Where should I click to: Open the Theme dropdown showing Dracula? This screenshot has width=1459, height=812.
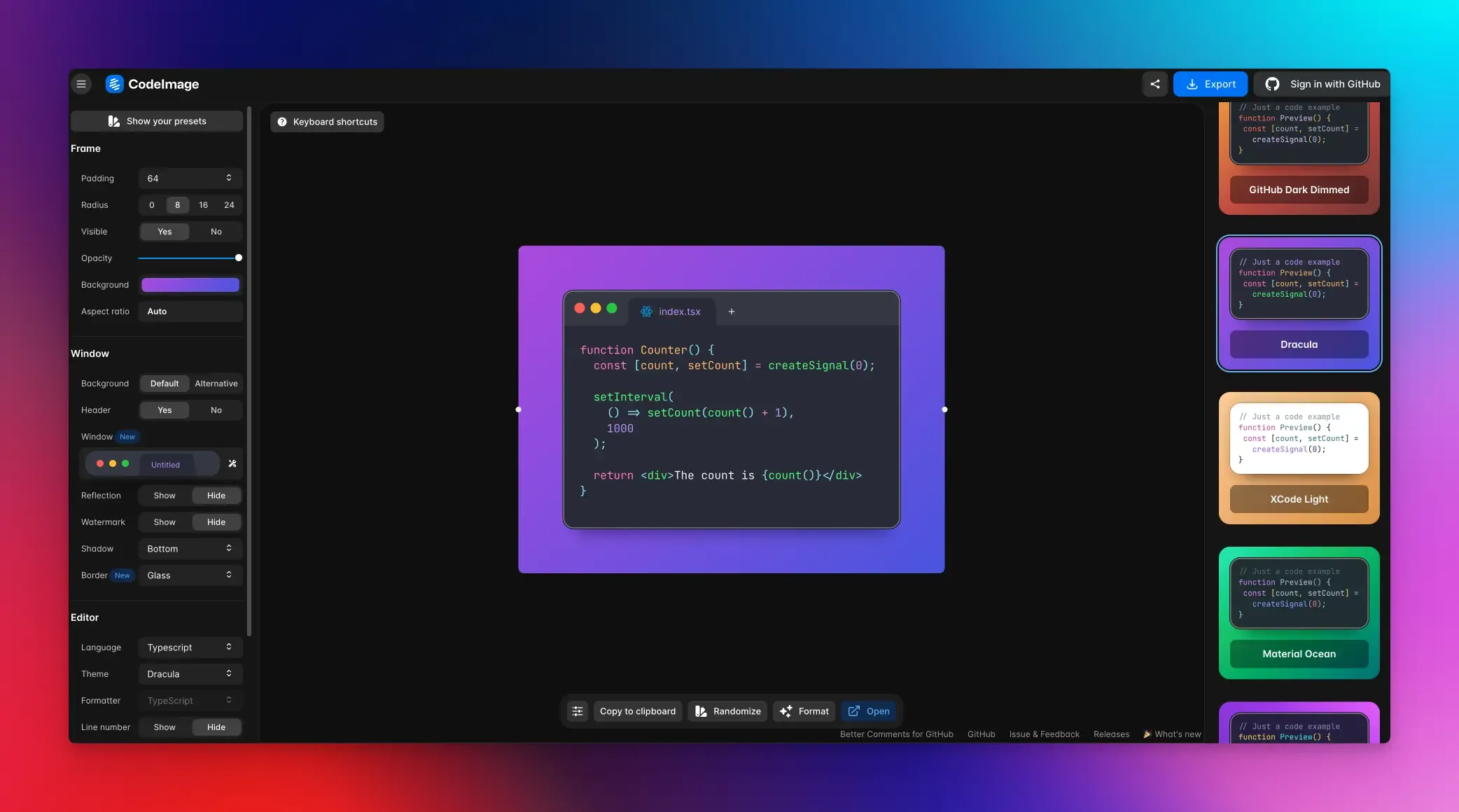coord(190,673)
